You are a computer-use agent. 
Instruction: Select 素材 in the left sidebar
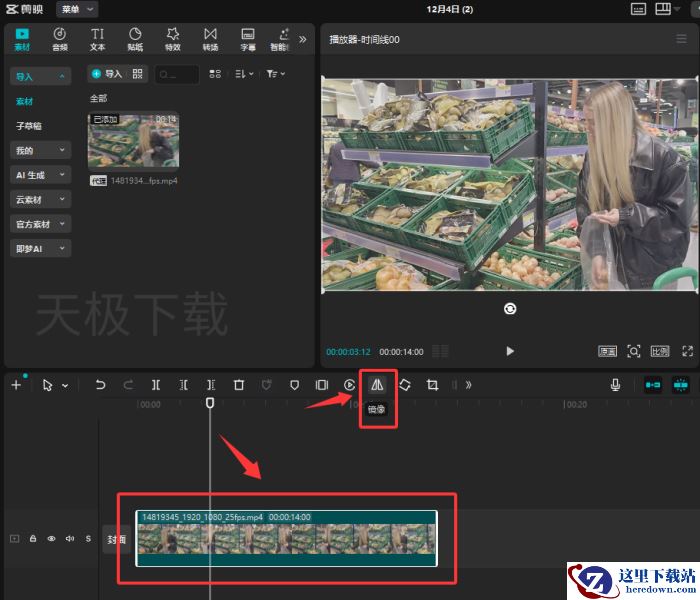(x=25, y=101)
